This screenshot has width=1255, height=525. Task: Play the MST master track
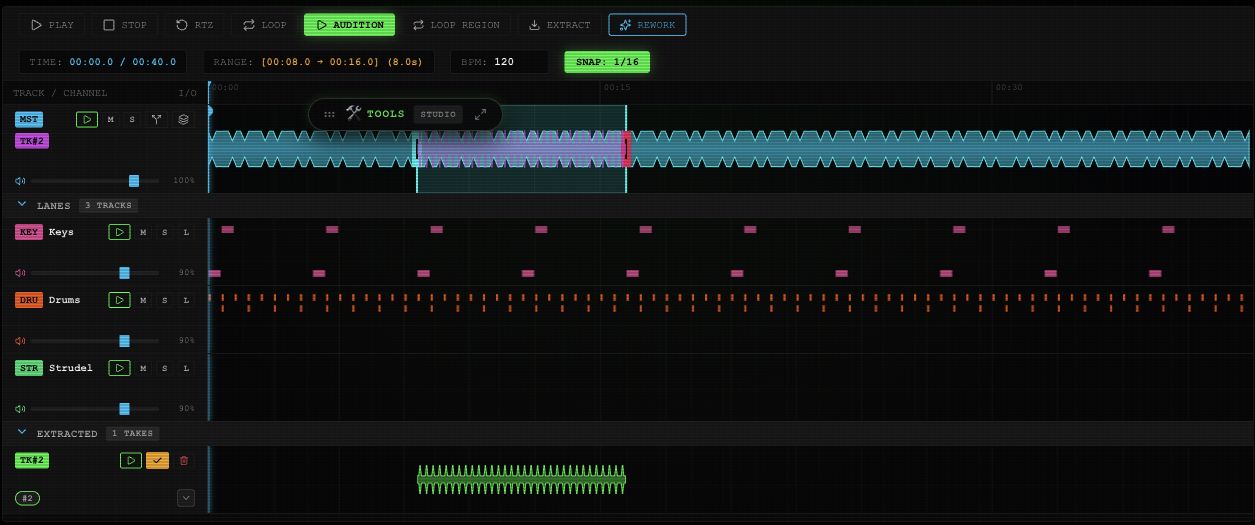tap(87, 119)
